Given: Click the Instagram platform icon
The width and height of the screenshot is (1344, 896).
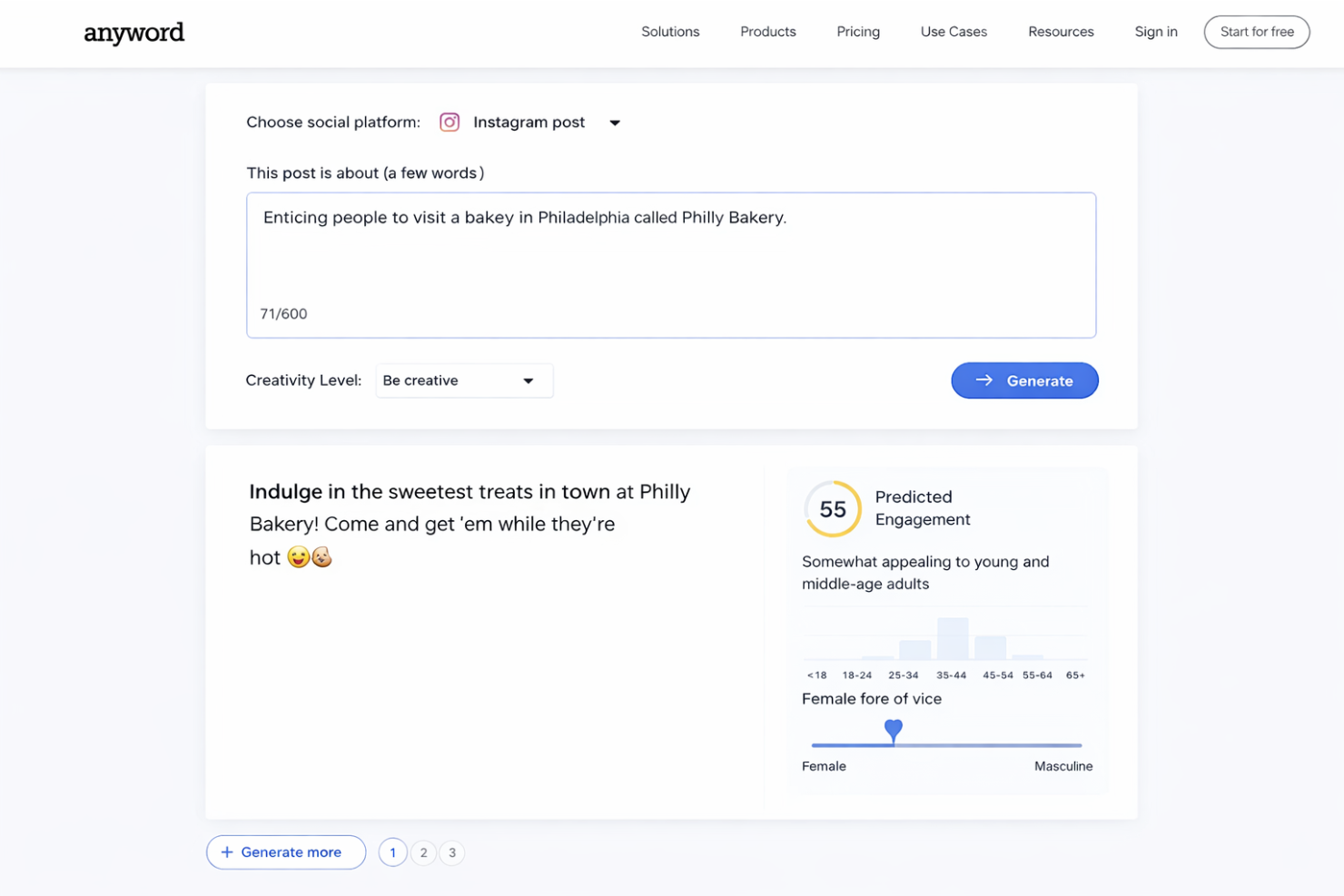Looking at the screenshot, I should click(x=450, y=122).
